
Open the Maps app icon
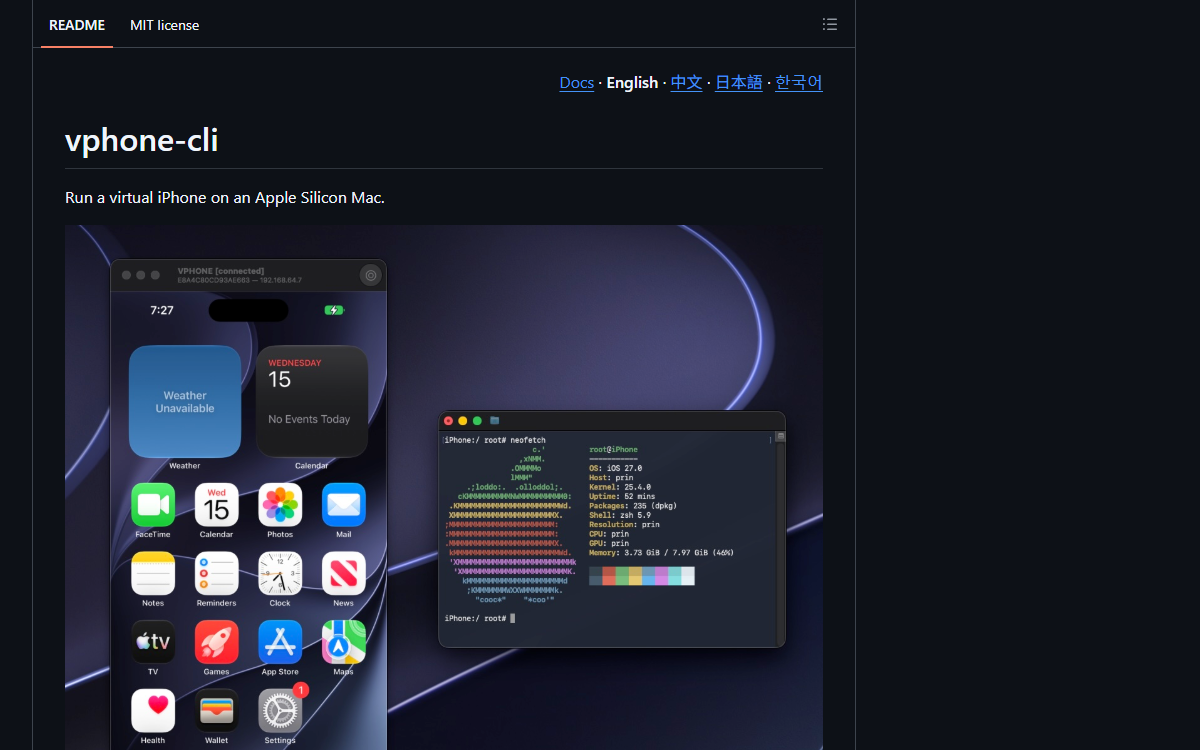coord(344,642)
